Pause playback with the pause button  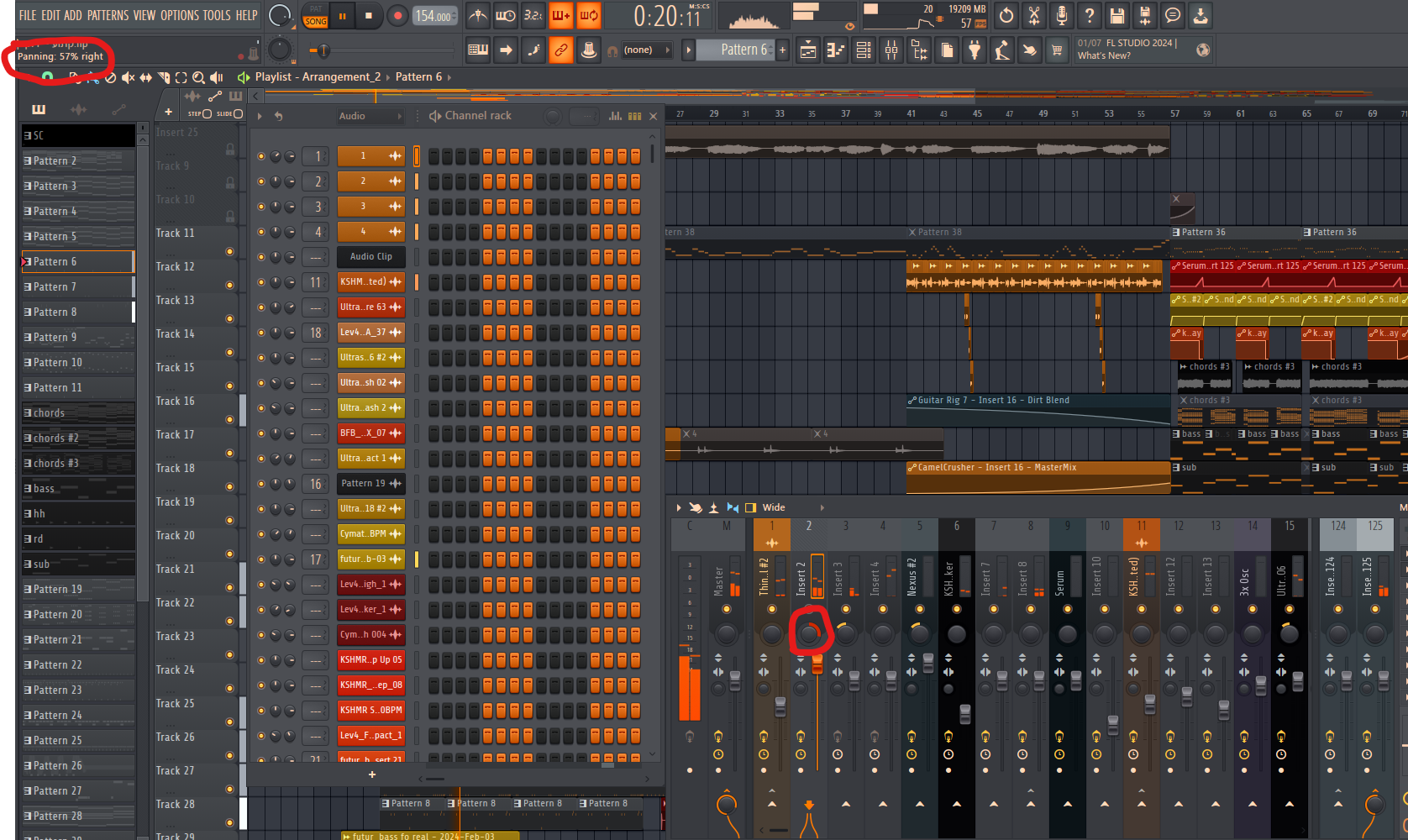342,15
